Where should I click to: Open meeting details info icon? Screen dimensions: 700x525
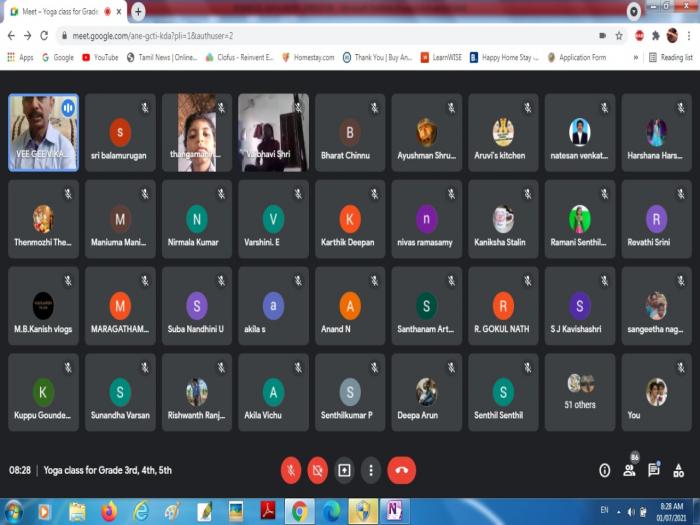coord(604,470)
